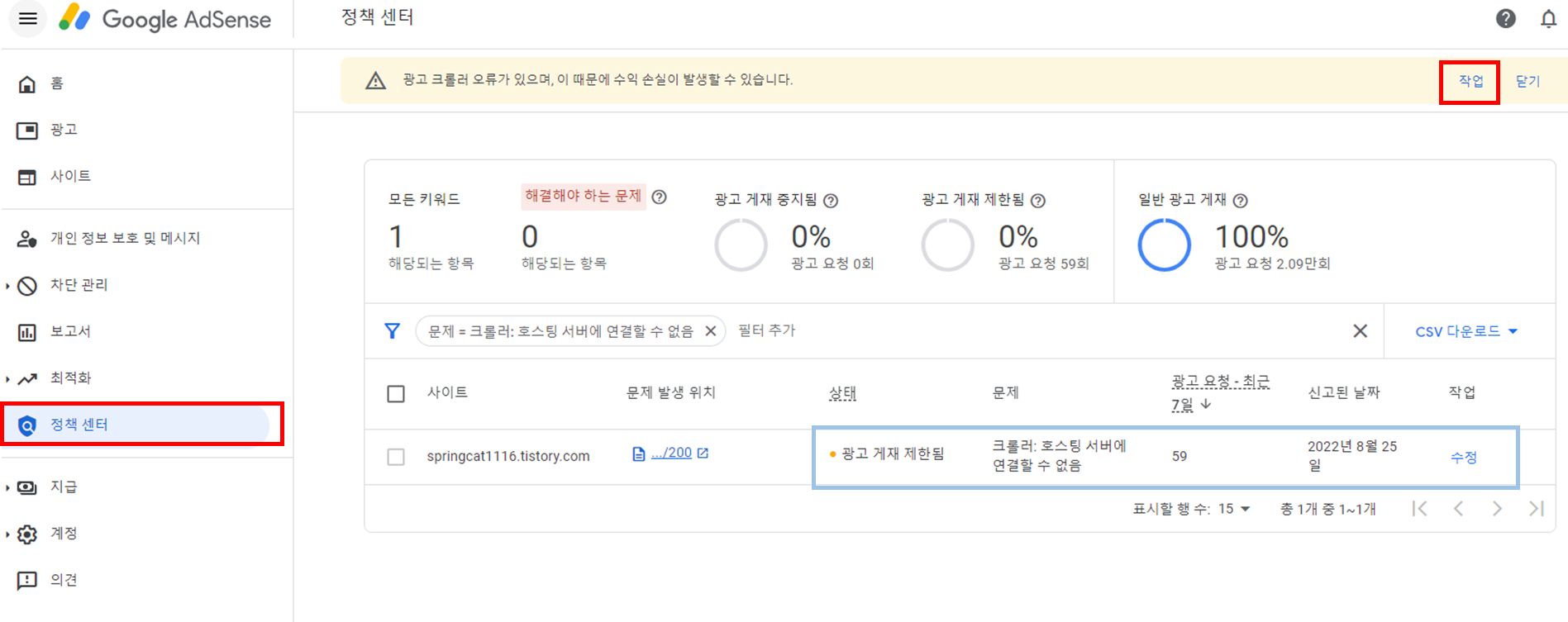Click the 정책 센터 shield icon

click(27, 425)
